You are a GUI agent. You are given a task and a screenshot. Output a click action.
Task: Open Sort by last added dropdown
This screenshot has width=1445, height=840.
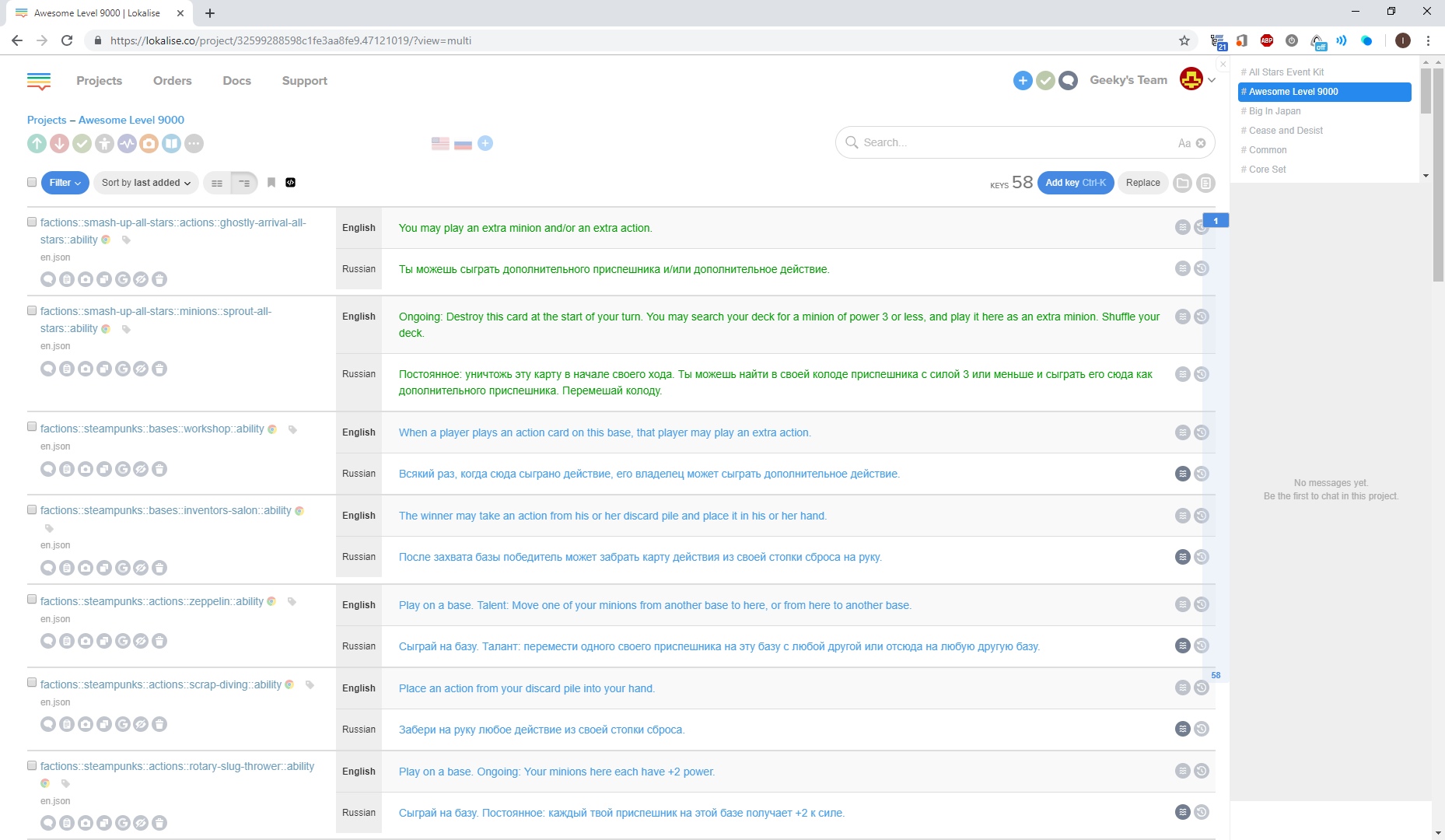pyautogui.click(x=146, y=183)
